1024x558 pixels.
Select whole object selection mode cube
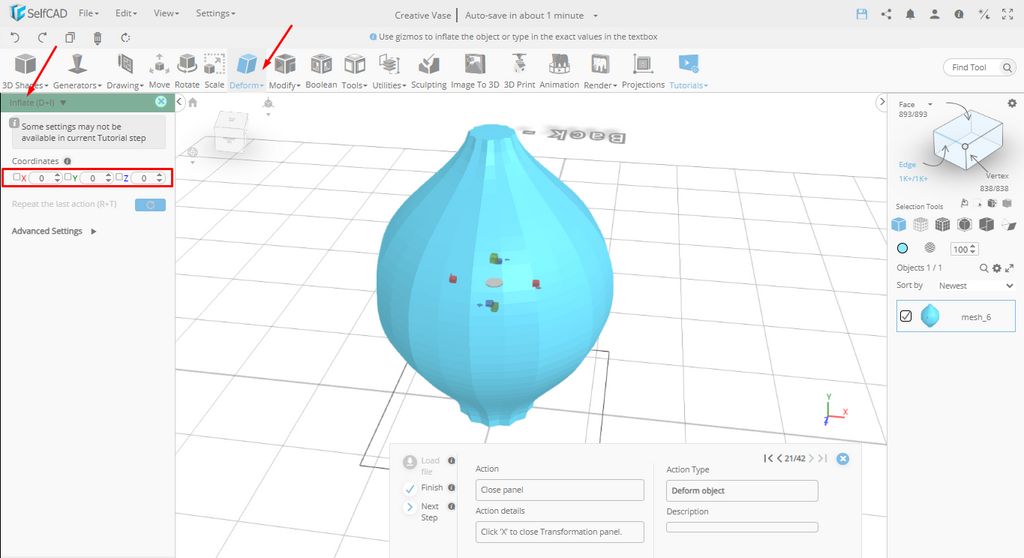pyautogui.click(x=899, y=225)
